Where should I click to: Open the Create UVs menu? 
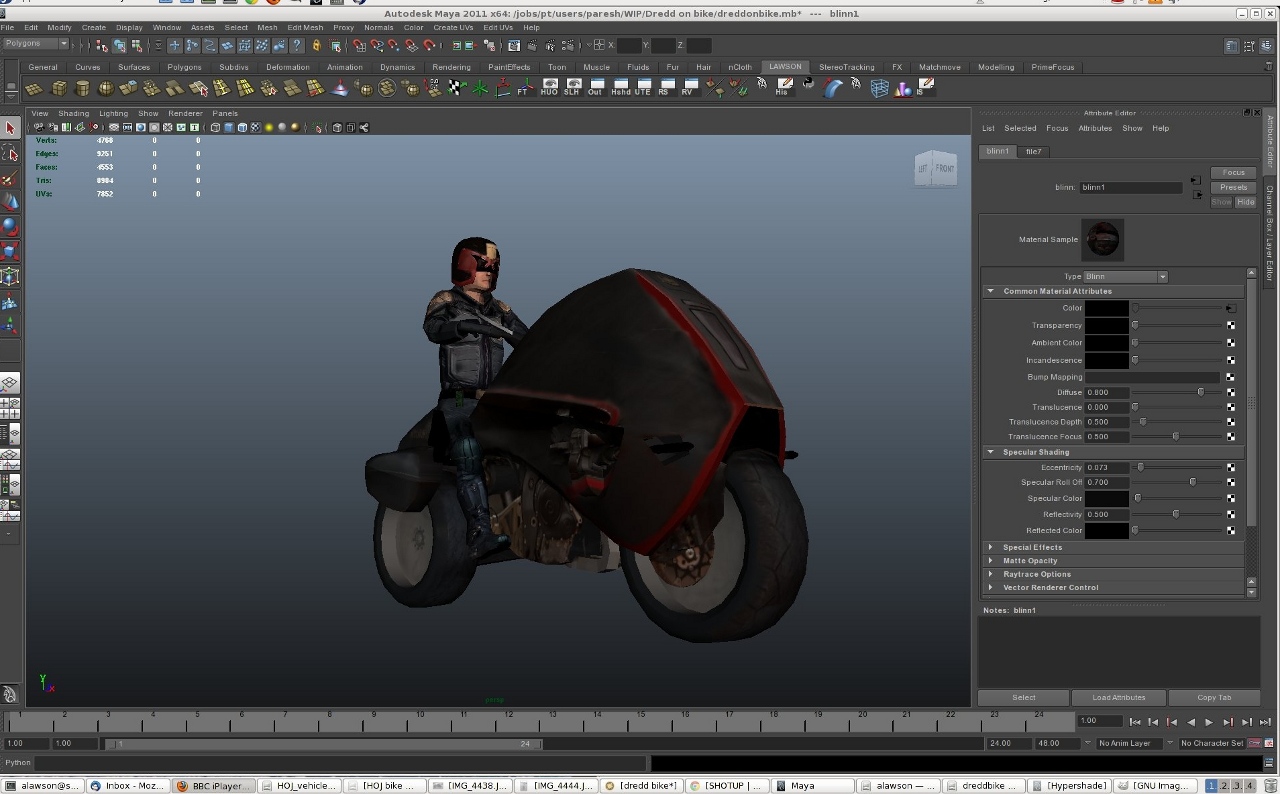(453, 27)
